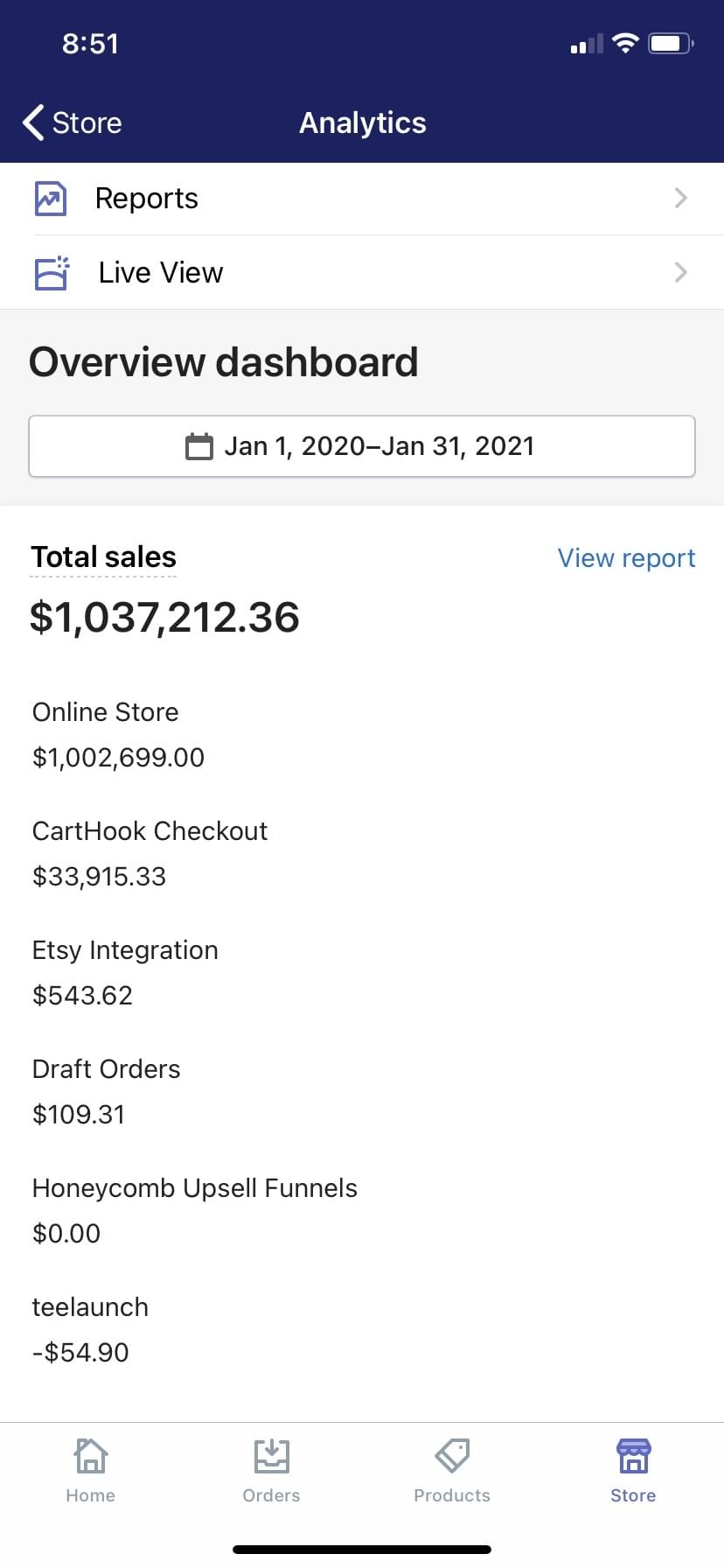The image size is (724, 1568).
Task: Open the Orders inbox icon
Action: tap(271, 1456)
